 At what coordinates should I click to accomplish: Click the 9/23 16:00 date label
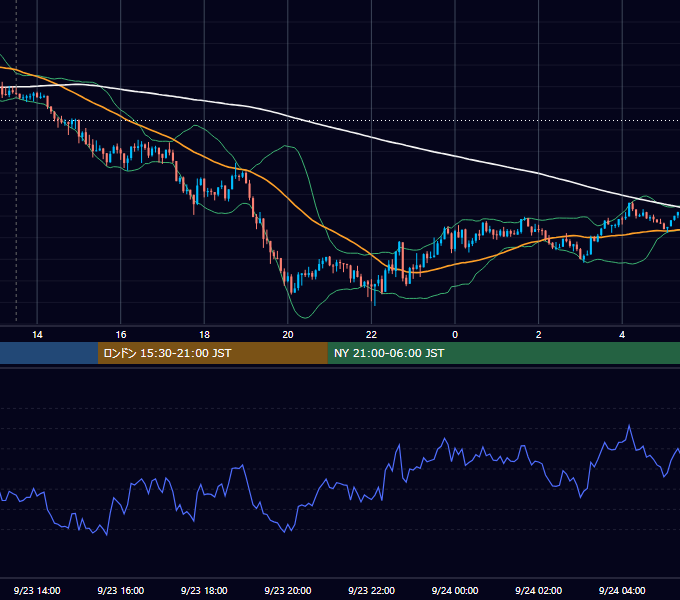pos(121,590)
